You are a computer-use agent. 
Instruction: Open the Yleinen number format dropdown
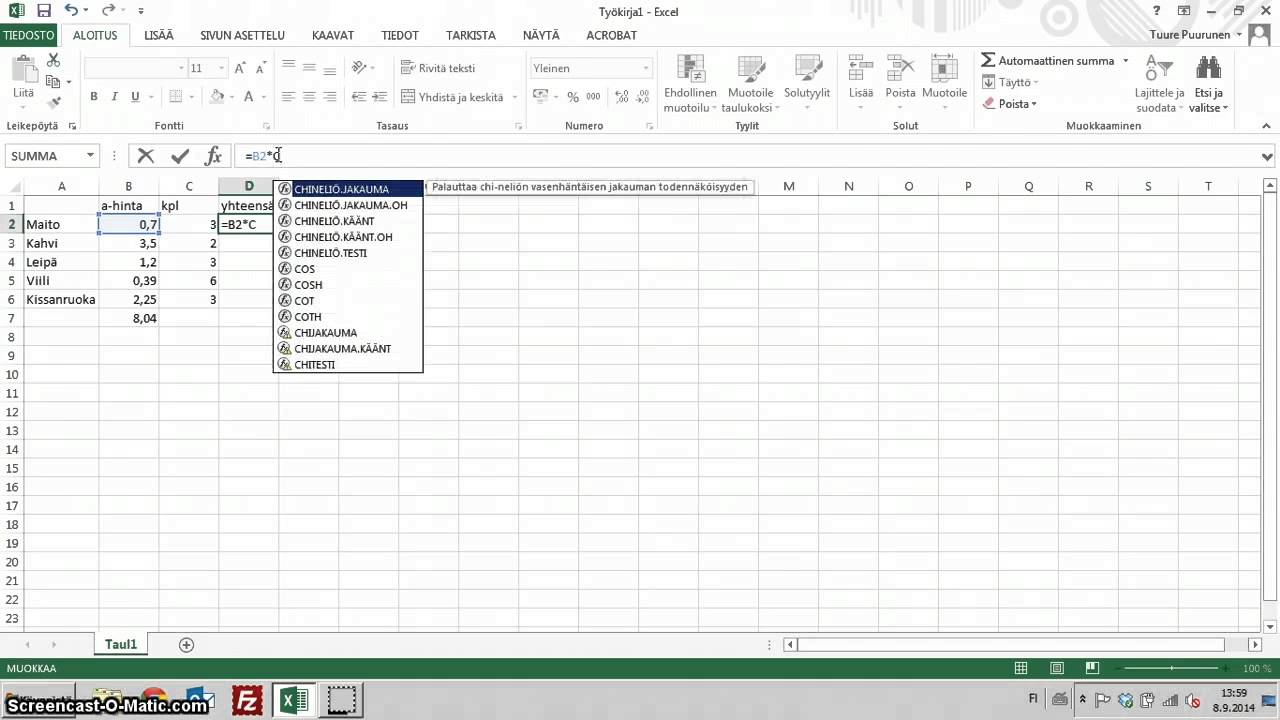click(645, 68)
